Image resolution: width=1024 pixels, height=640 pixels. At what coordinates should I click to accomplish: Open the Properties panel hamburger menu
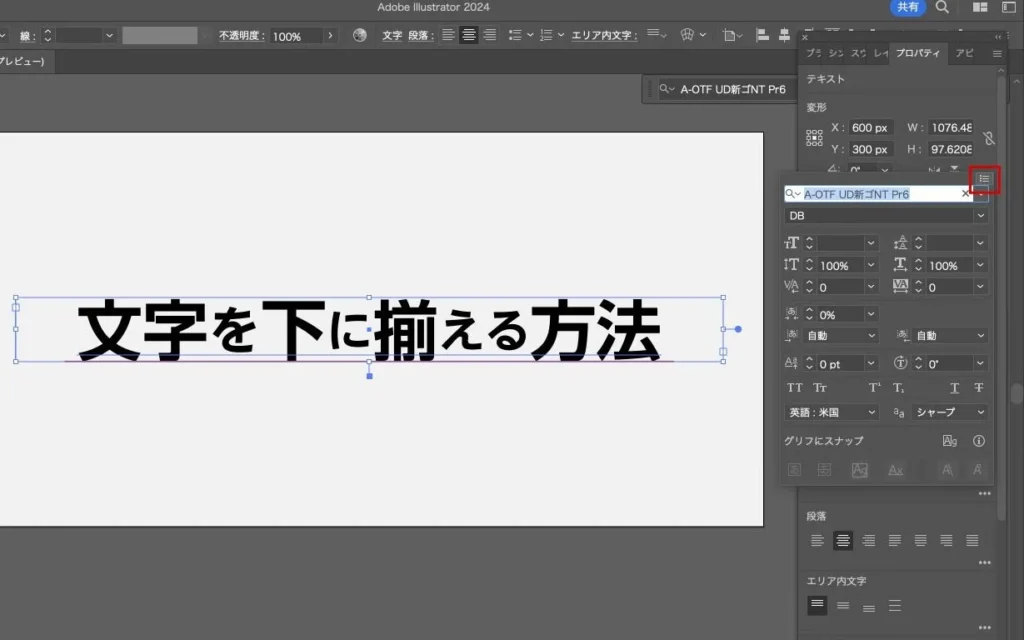pyautogui.click(x=997, y=53)
